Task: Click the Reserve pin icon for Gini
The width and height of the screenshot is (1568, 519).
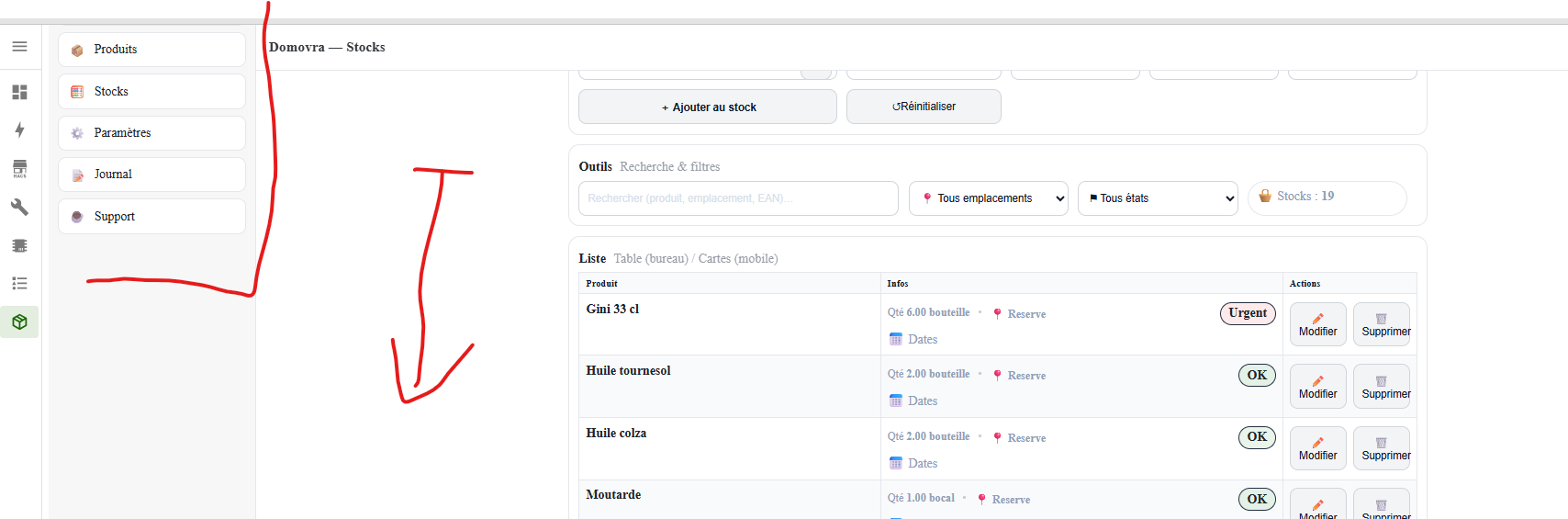Action: click(x=997, y=314)
